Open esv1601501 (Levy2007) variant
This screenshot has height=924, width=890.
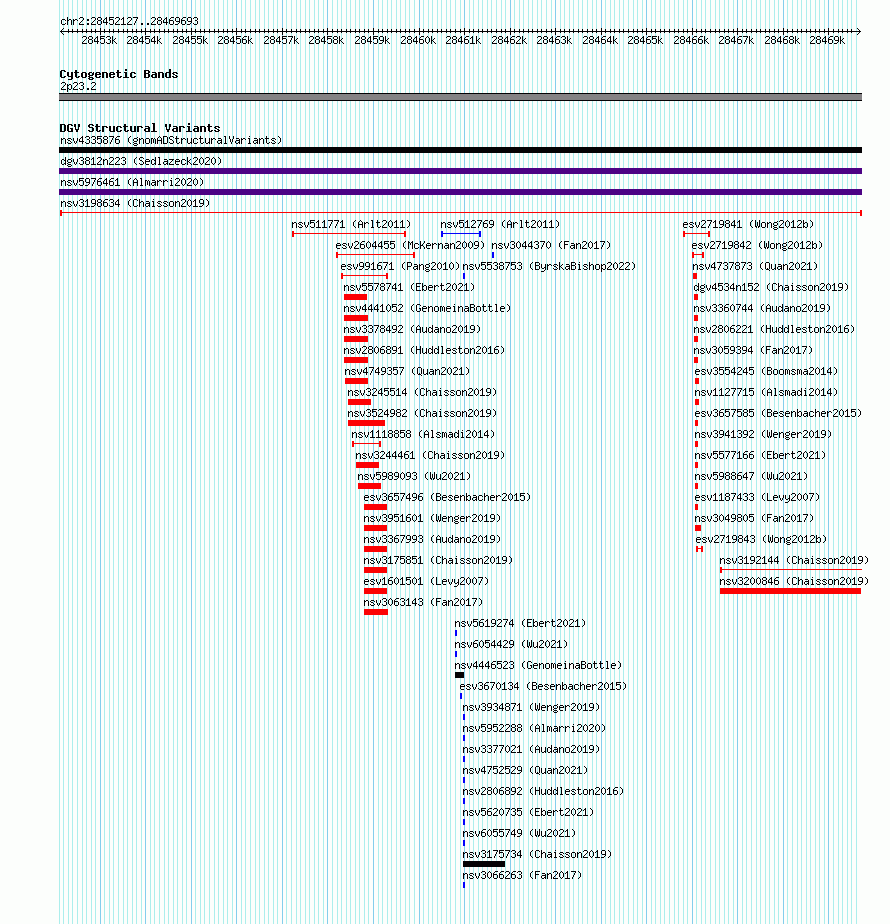426,582
